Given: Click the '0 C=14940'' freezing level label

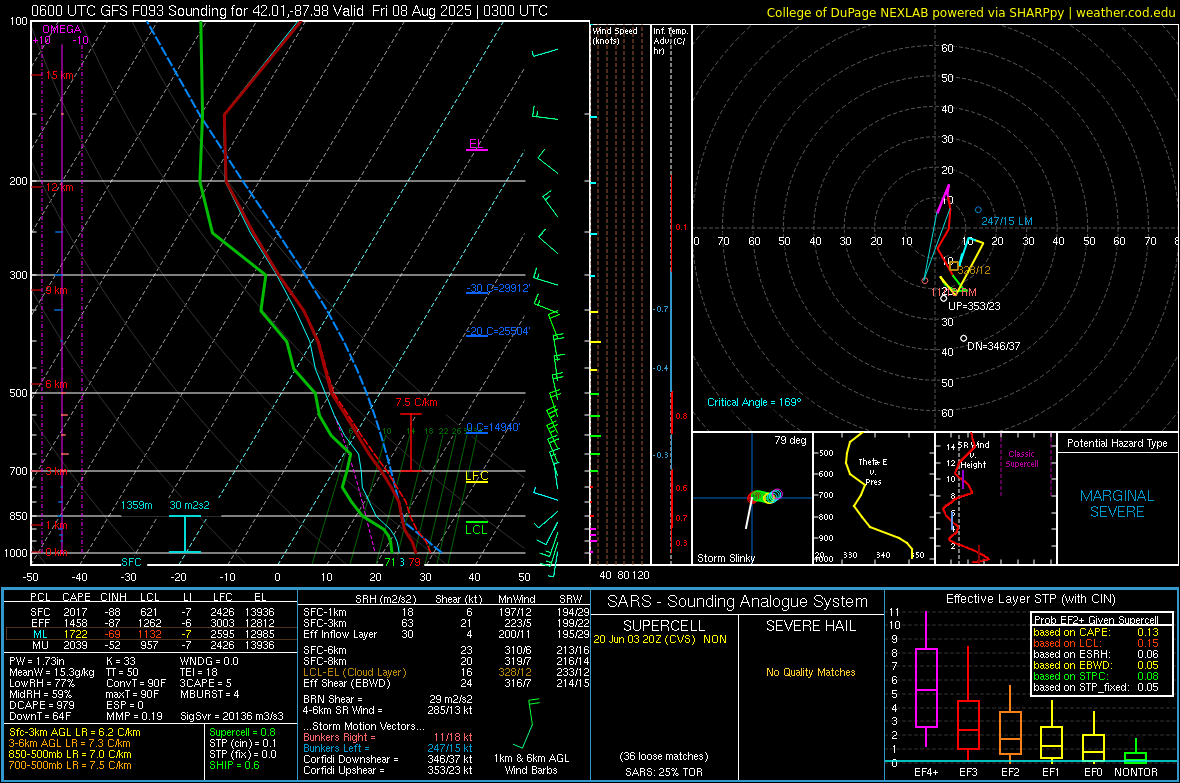Looking at the screenshot, I should coord(493,428).
